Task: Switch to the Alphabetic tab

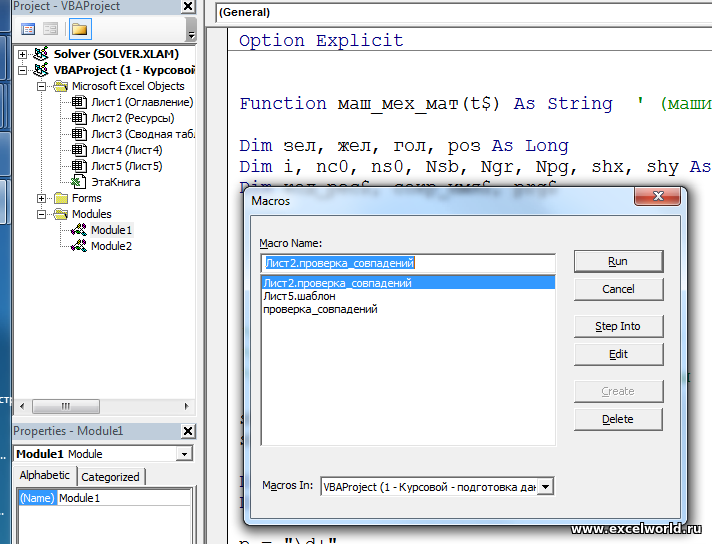Action: click(x=45, y=476)
